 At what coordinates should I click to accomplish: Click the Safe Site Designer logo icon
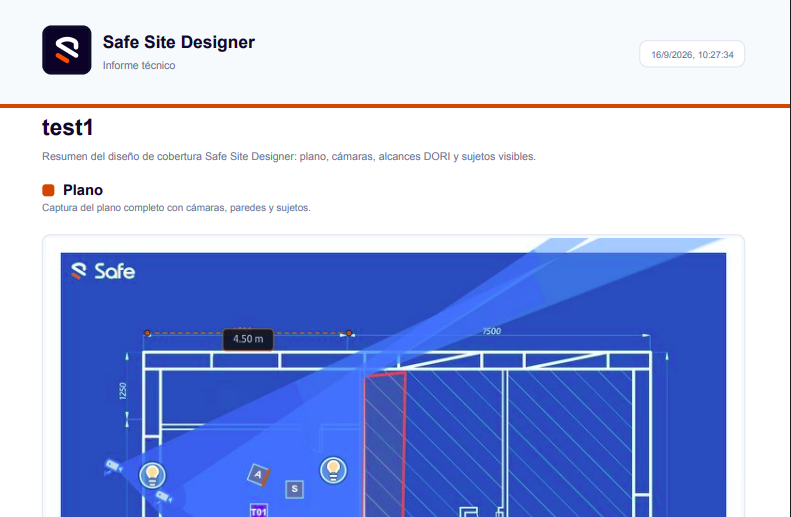click(x=67, y=50)
